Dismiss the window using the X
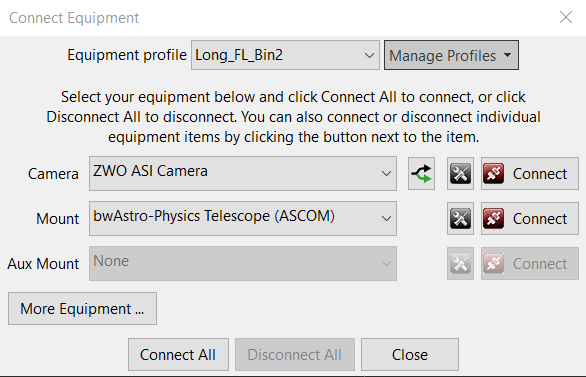This screenshot has height=377, width=586. tap(566, 17)
